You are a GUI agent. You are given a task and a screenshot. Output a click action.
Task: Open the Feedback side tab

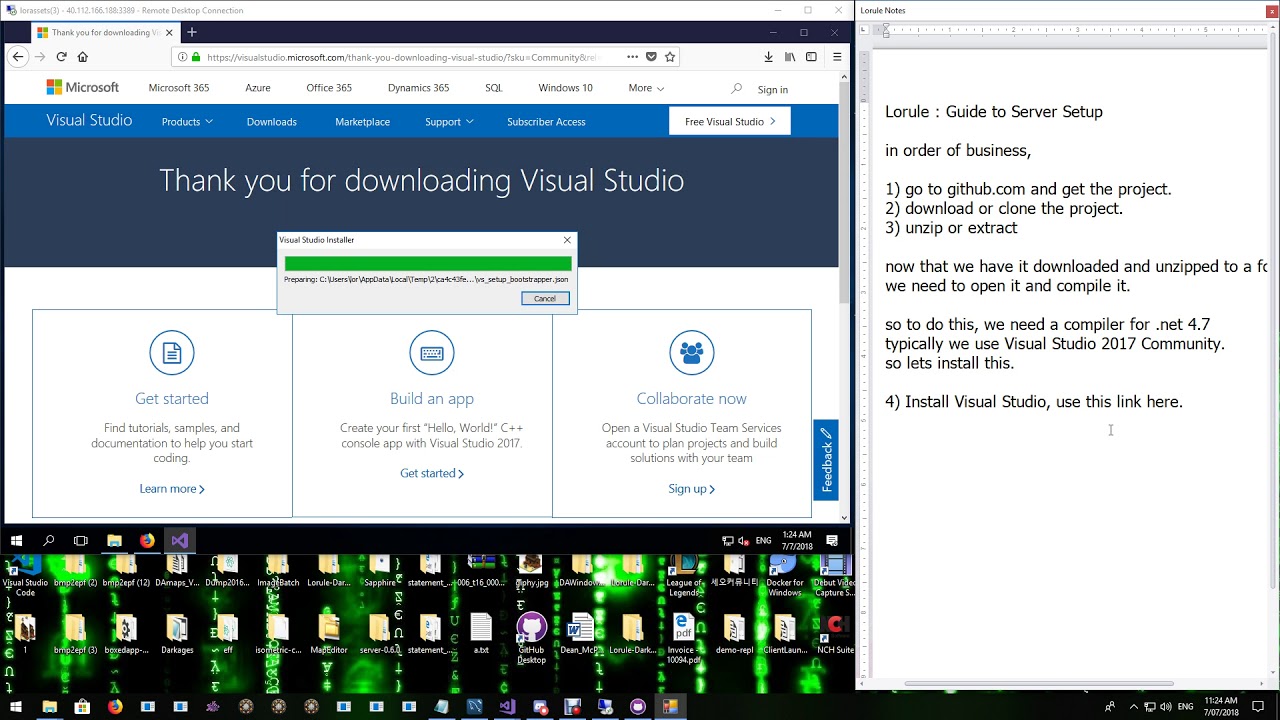(x=826, y=460)
